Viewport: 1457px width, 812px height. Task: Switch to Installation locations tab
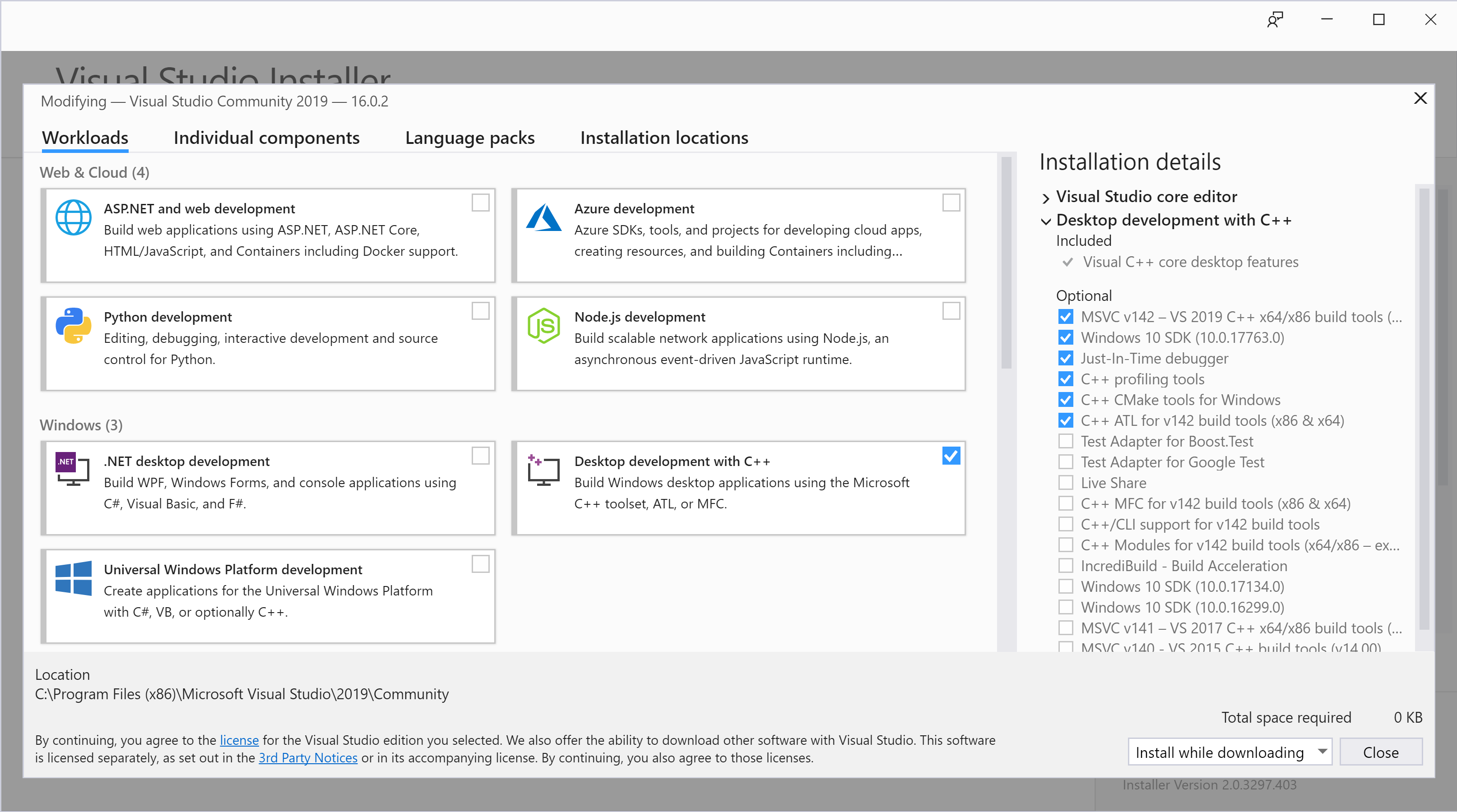pos(664,138)
